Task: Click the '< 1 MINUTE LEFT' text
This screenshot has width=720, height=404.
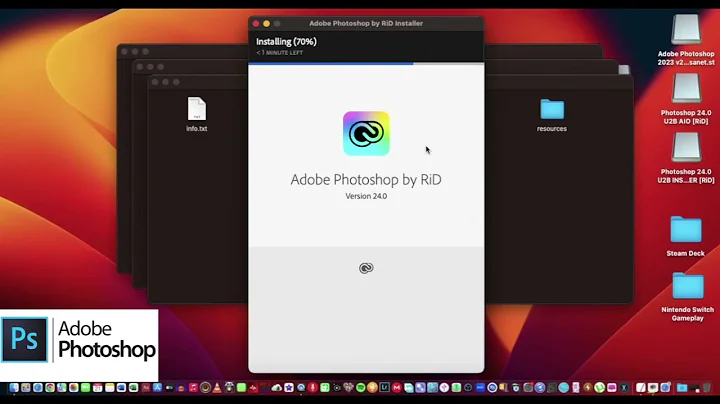Action: (x=280, y=53)
